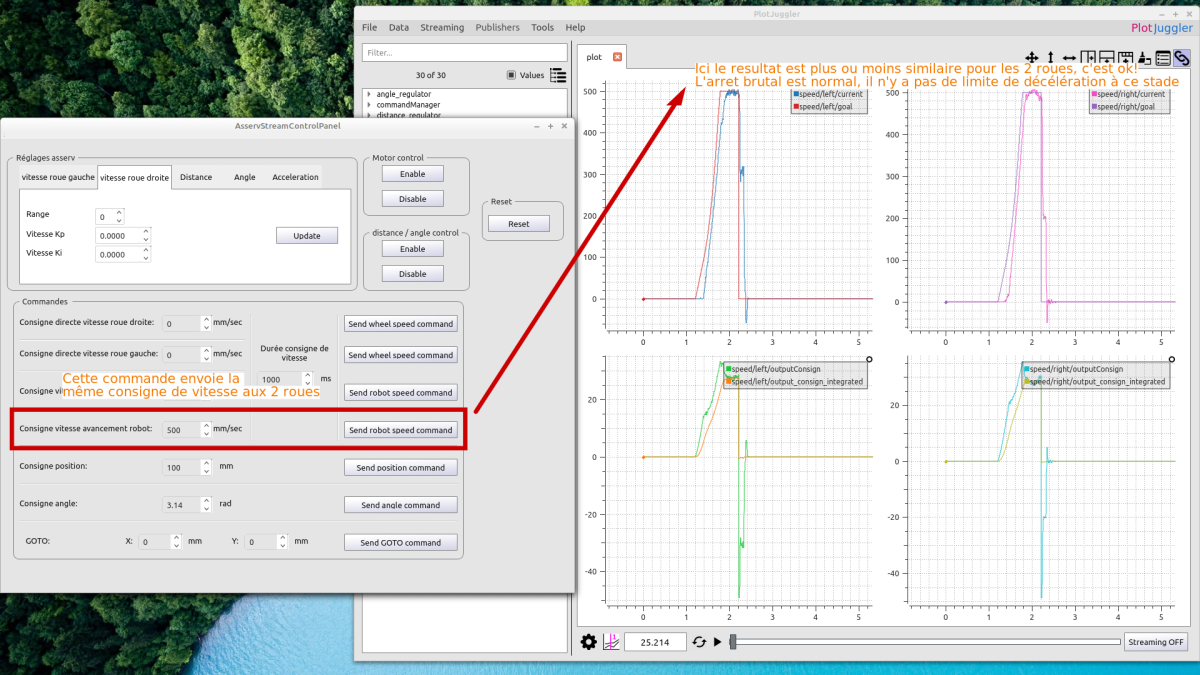Viewport: 1200px width, 675px height.
Task: Click the zoom vertical double-arrow icon
Action: 1050,58
